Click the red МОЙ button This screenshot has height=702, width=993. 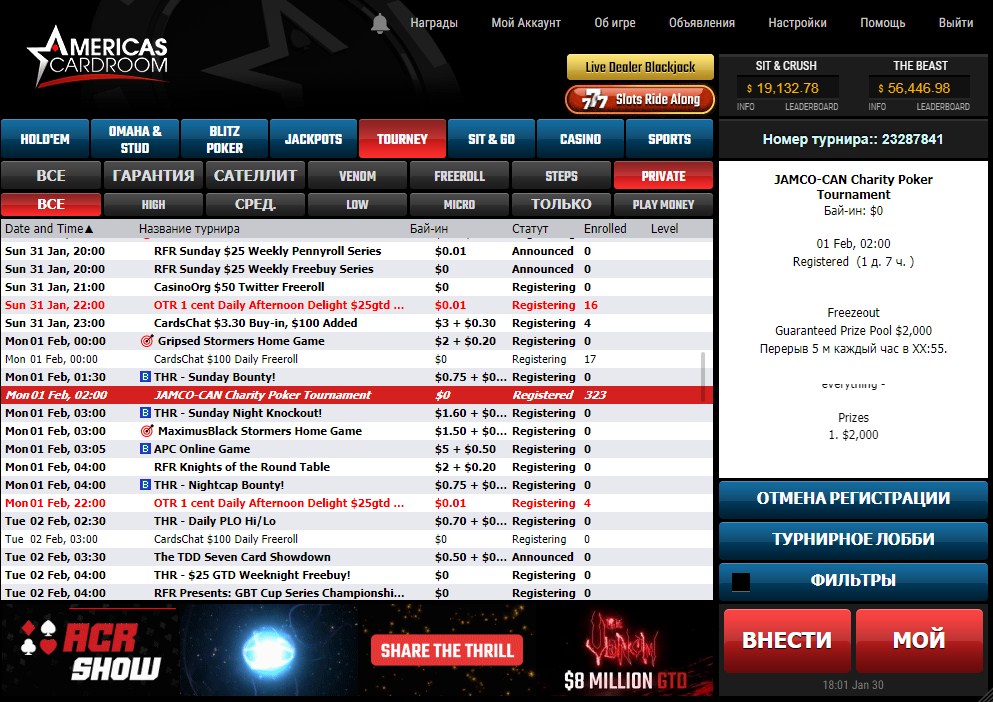[x=919, y=640]
